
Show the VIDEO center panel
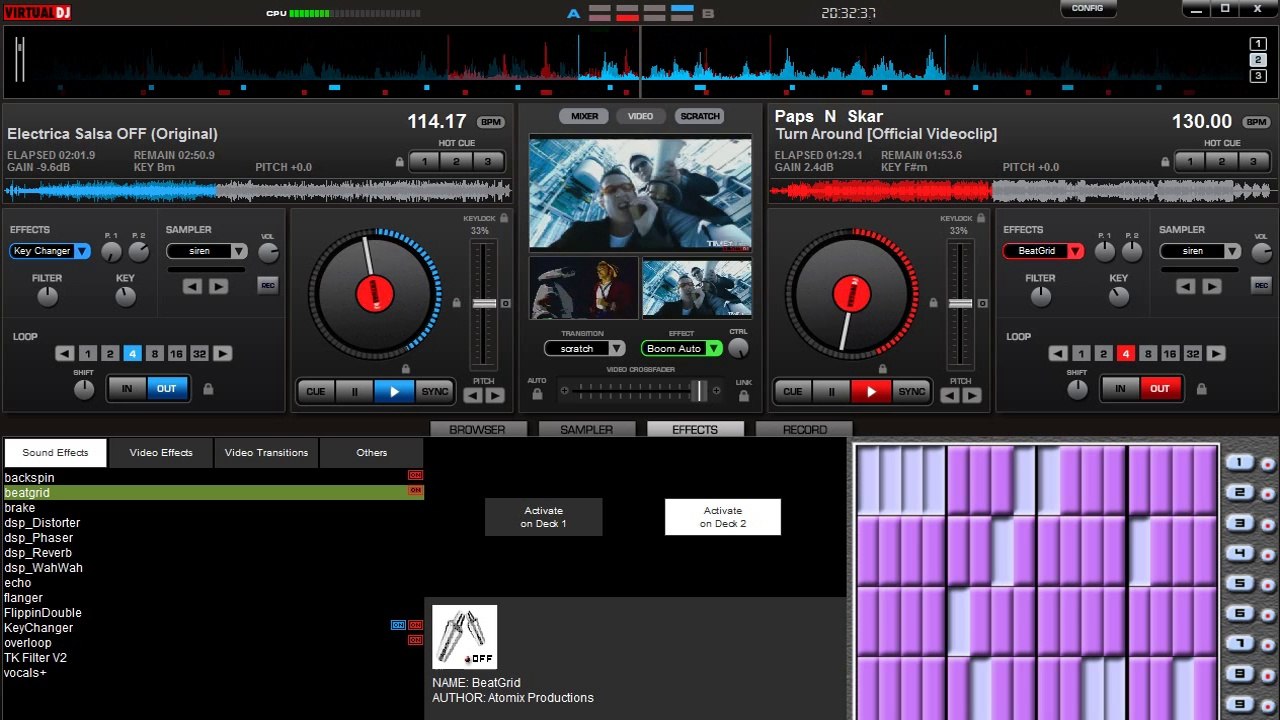point(640,116)
